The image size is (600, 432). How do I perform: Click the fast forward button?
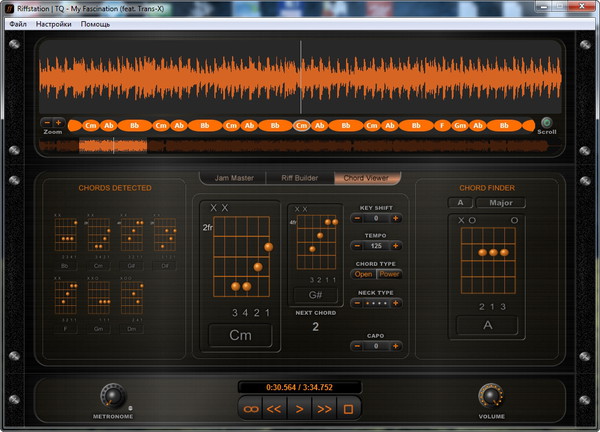coord(323,408)
